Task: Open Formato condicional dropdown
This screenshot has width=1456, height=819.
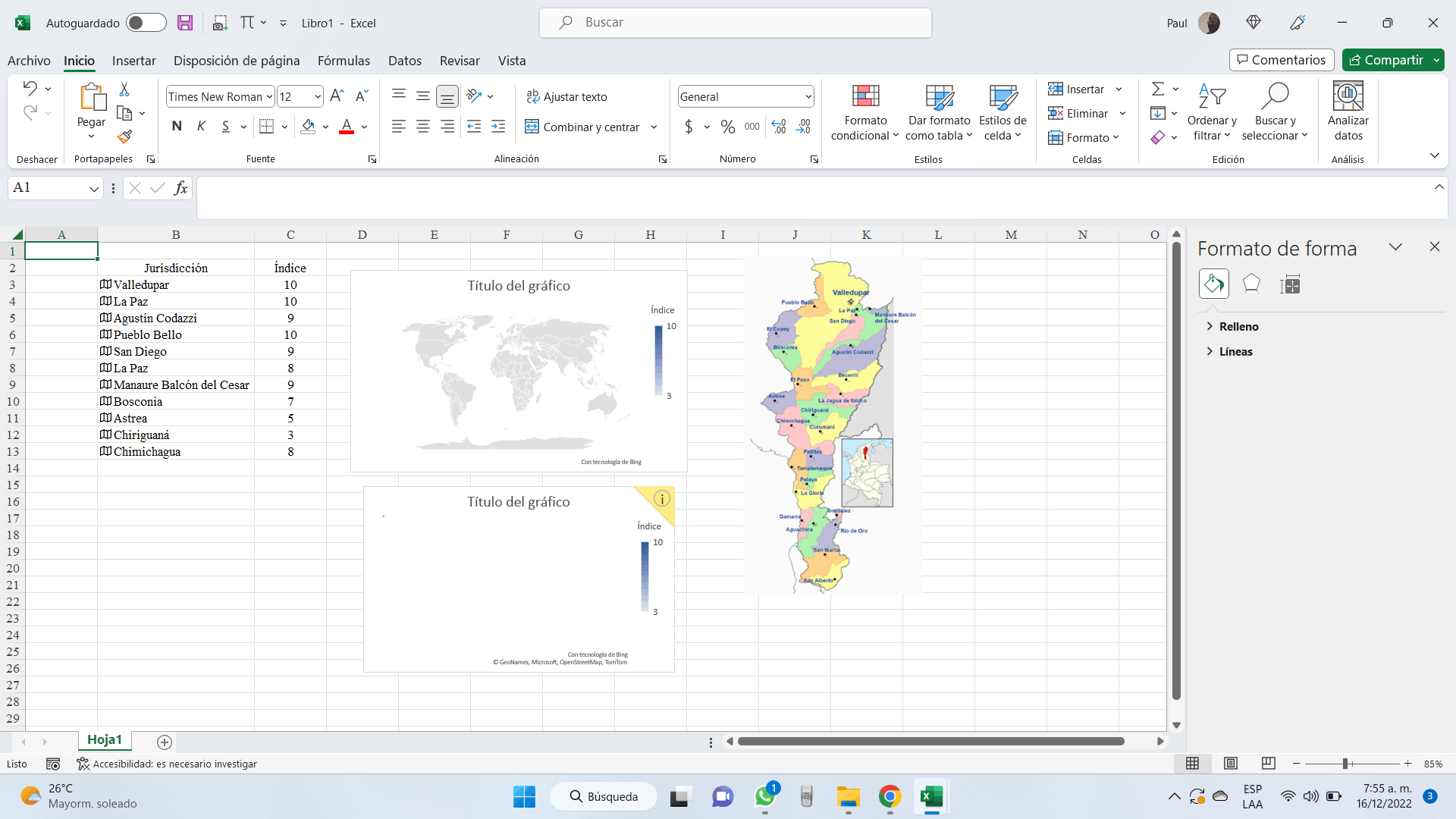Action: coord(864,112)
